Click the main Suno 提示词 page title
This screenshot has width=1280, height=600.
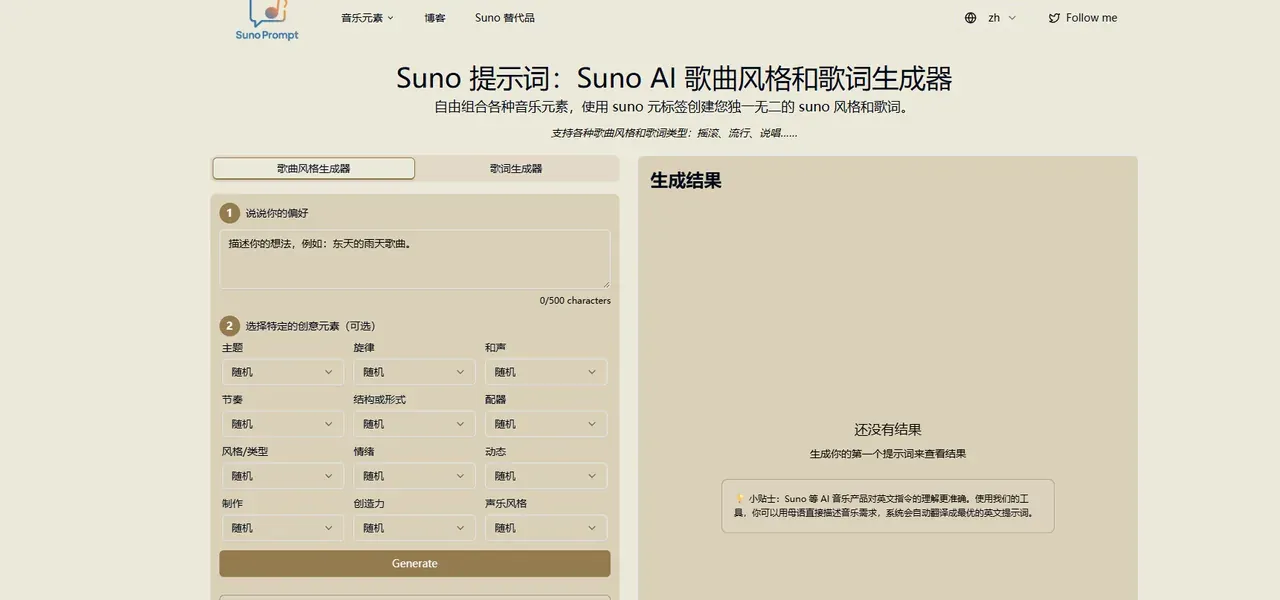pyautogui.click(x=674, y=78)
